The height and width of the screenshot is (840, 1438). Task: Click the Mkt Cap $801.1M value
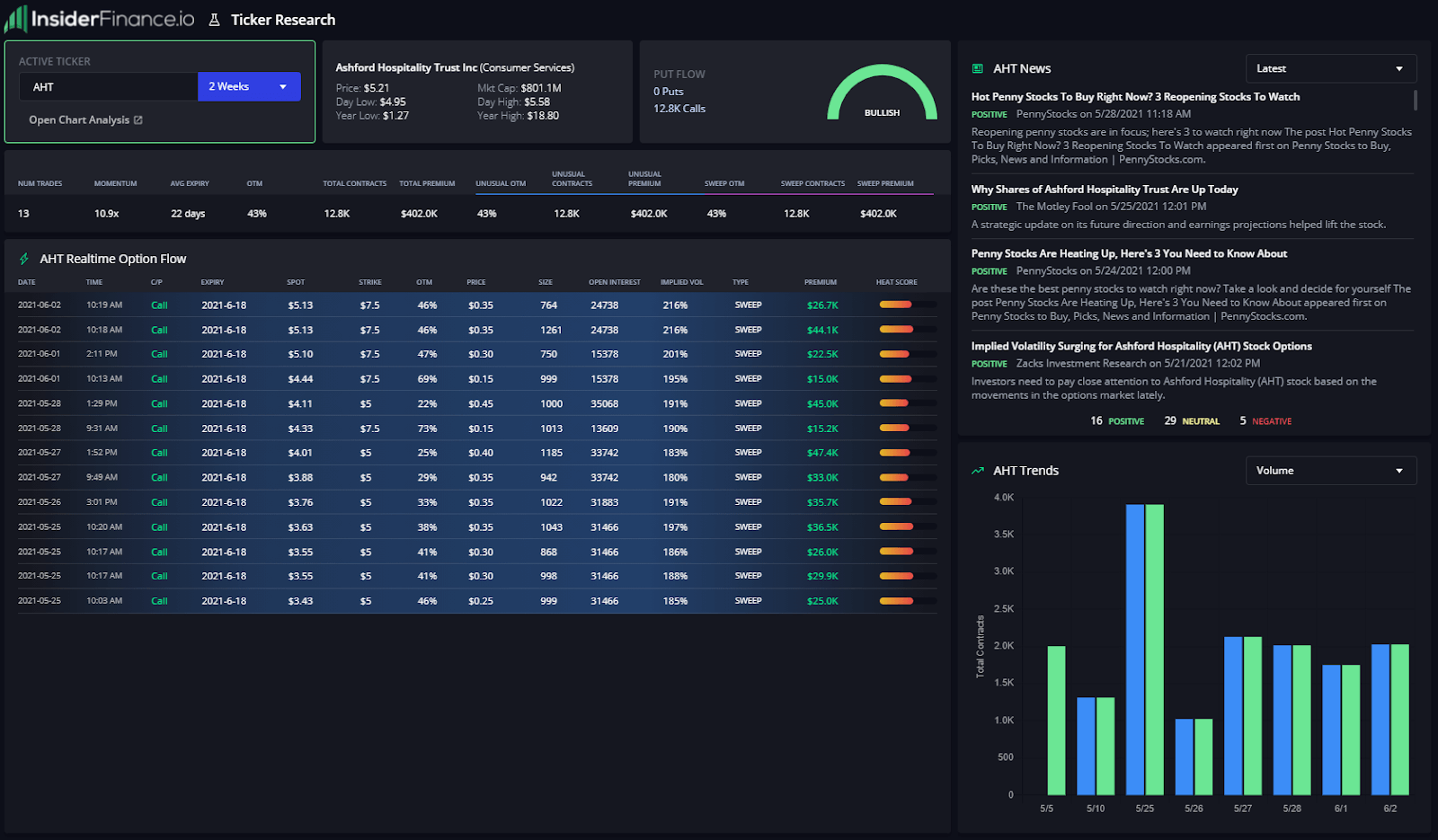(x=541, y=88)
